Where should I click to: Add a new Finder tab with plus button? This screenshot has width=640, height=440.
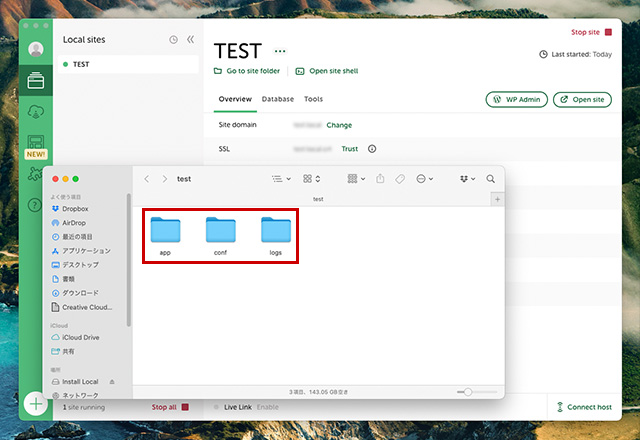(x=497, y=200)
